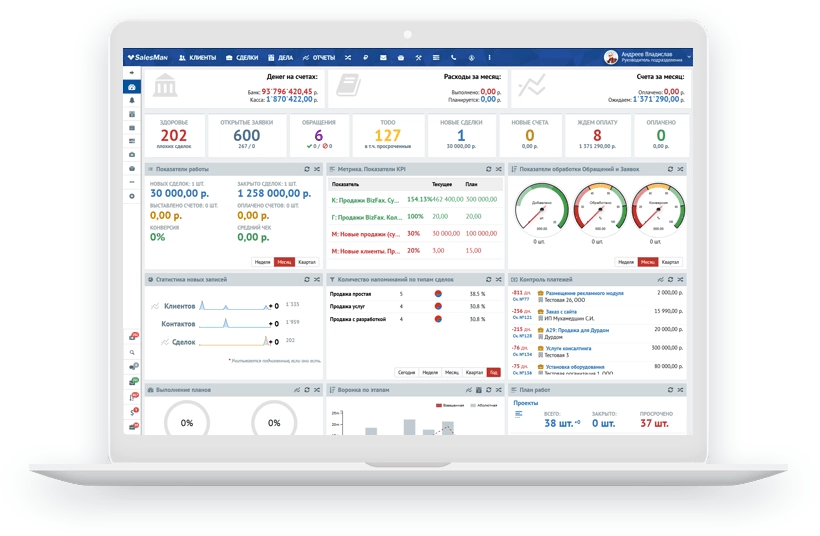Refresh the Показатели работы panel
Viewport: 820px width, 536px height.
(x=307, y=169)
